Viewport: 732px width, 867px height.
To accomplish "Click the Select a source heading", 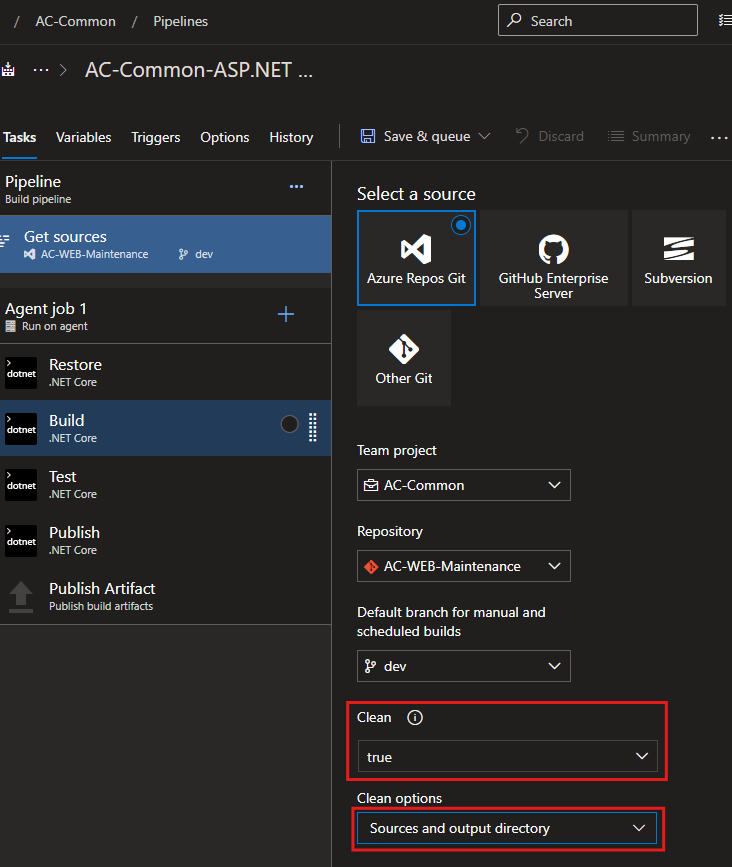I will (x=416, y=194).
